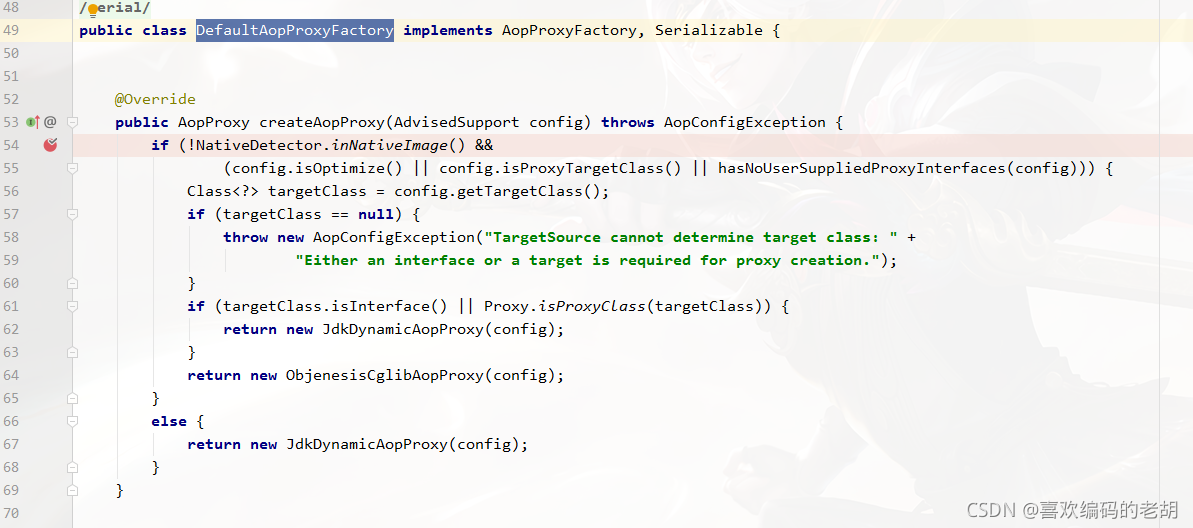The width and height of the screenshot is (1193, 528).
Task: Click the fold end marker on line 63
Action: pos(72,352)
